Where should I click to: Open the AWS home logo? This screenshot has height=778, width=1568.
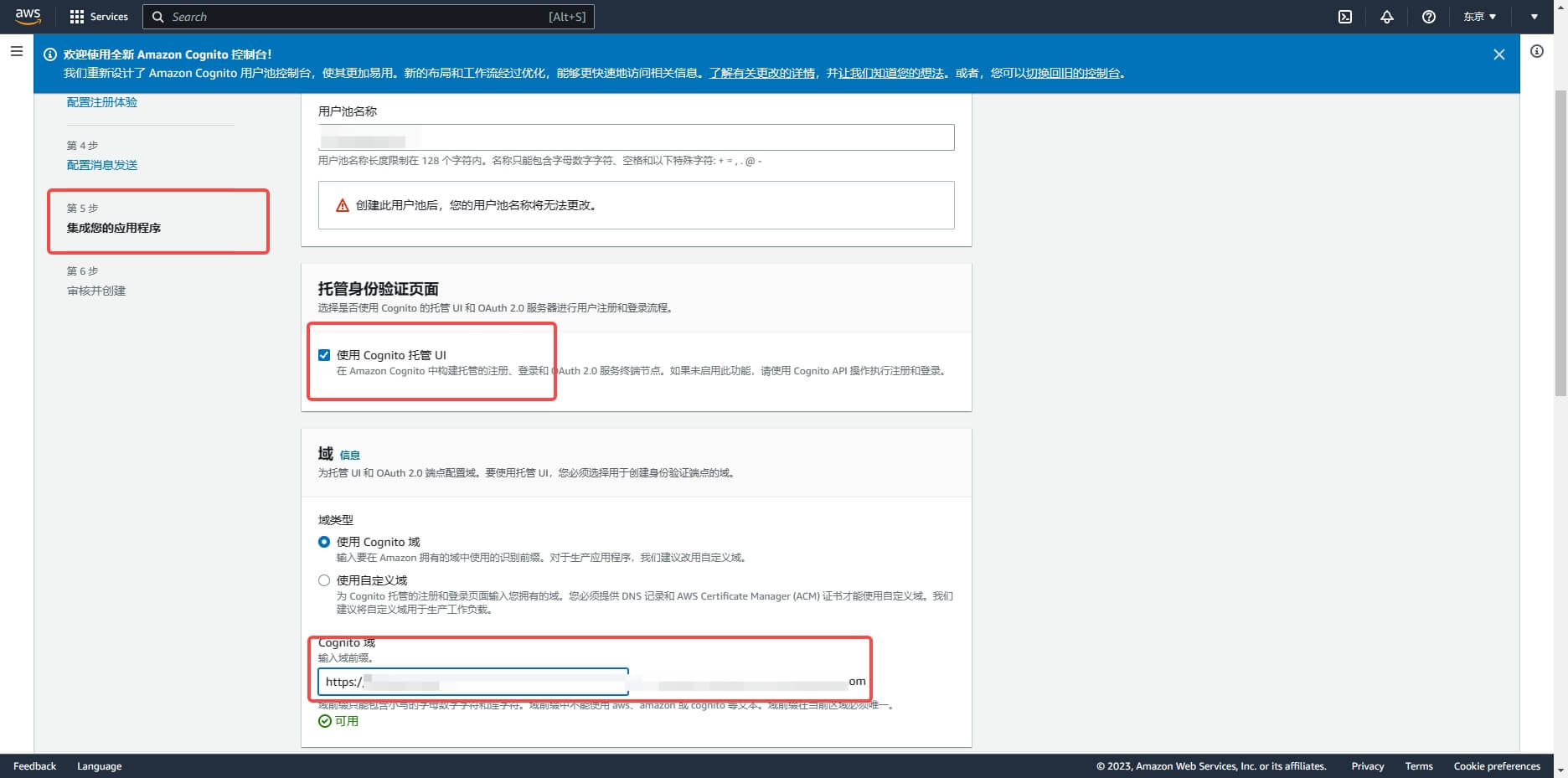pos(28,16)
